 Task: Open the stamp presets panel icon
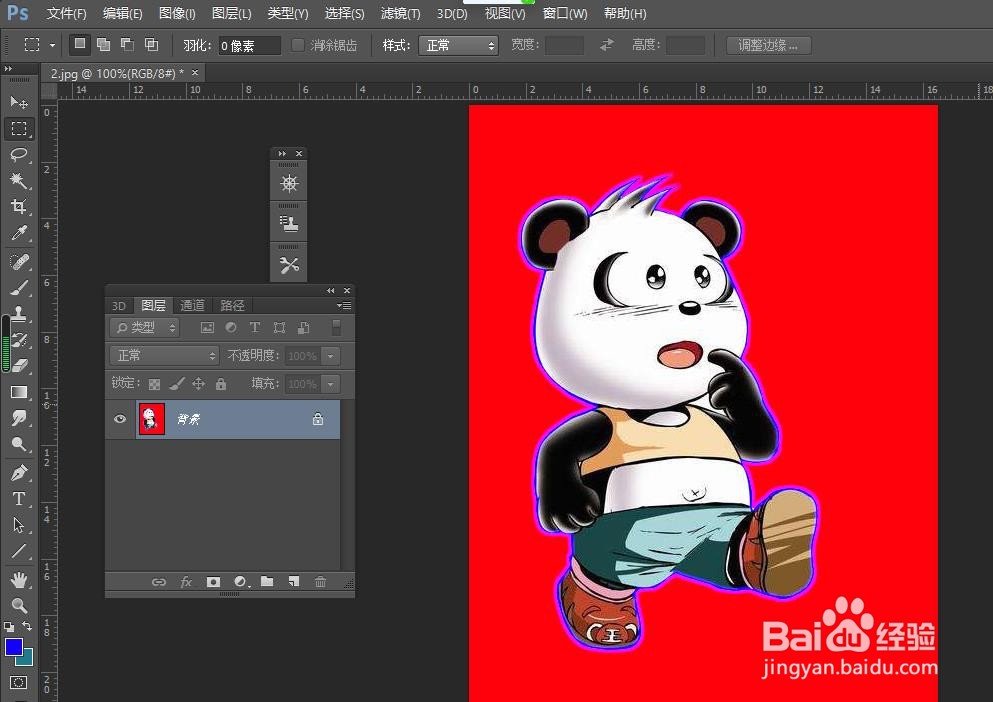pos(289,224)
